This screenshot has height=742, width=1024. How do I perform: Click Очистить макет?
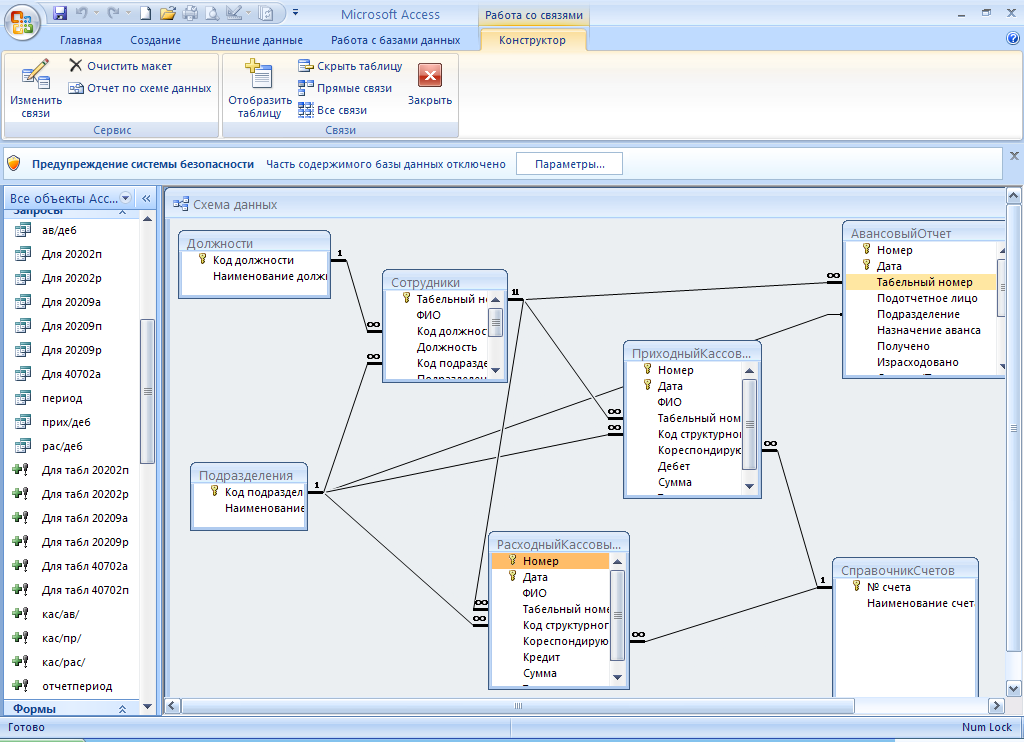point(121,66)
